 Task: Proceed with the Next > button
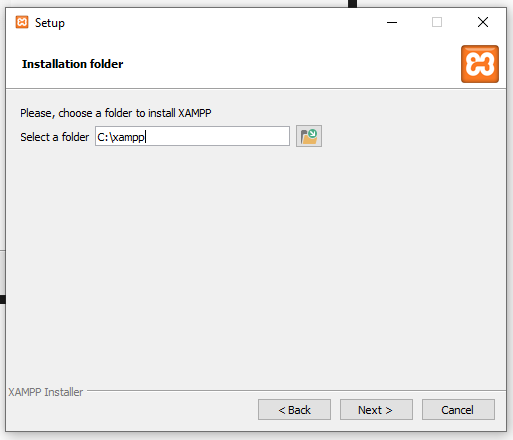click(x=376, y=410)
